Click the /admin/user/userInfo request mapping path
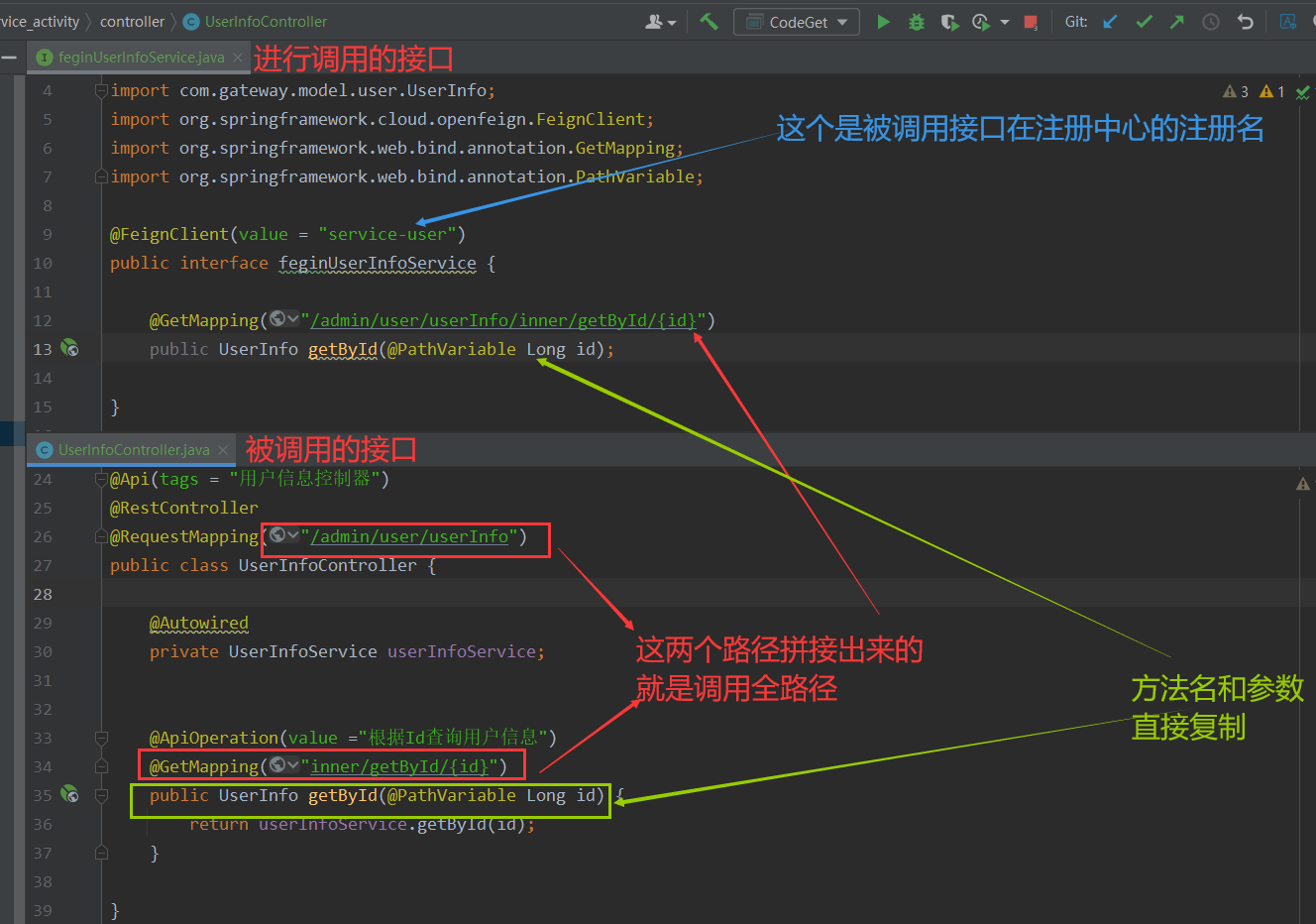Image resolution: width=1316 pixels, height=924 pixels. click(x=409, y=536)
